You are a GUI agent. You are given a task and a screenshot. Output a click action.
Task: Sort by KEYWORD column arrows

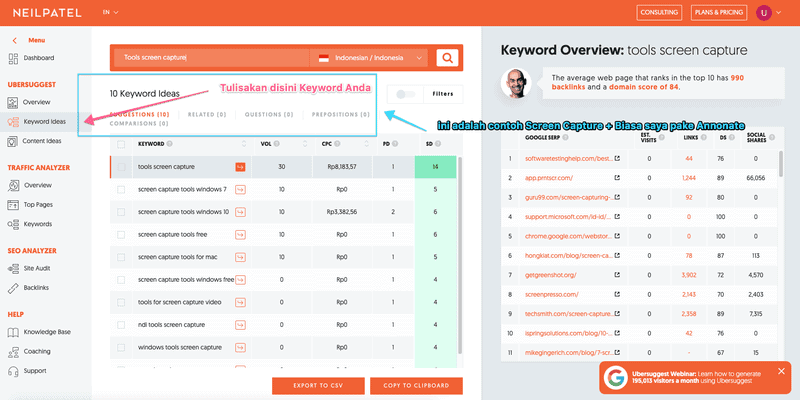click(244, 144)
